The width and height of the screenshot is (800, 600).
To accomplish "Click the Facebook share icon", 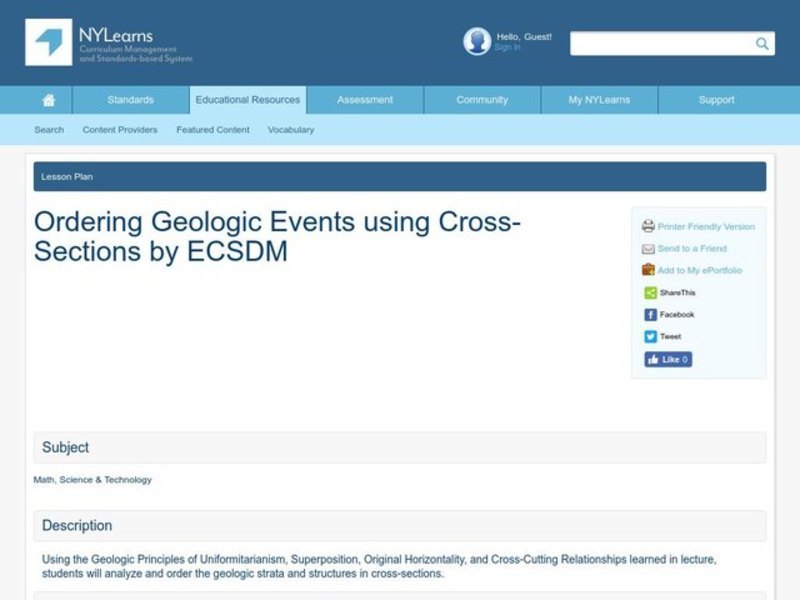I will (x=650, y=313).
